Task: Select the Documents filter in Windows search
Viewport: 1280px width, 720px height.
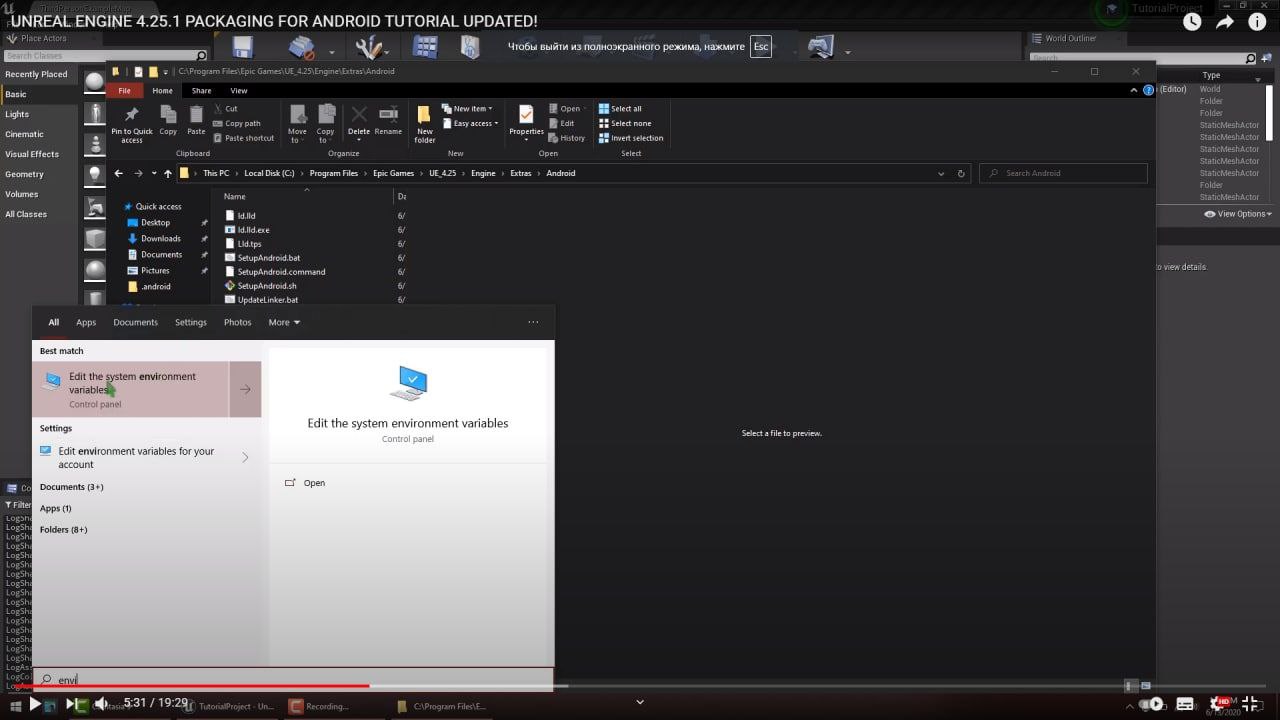Action: coord(135,322)
